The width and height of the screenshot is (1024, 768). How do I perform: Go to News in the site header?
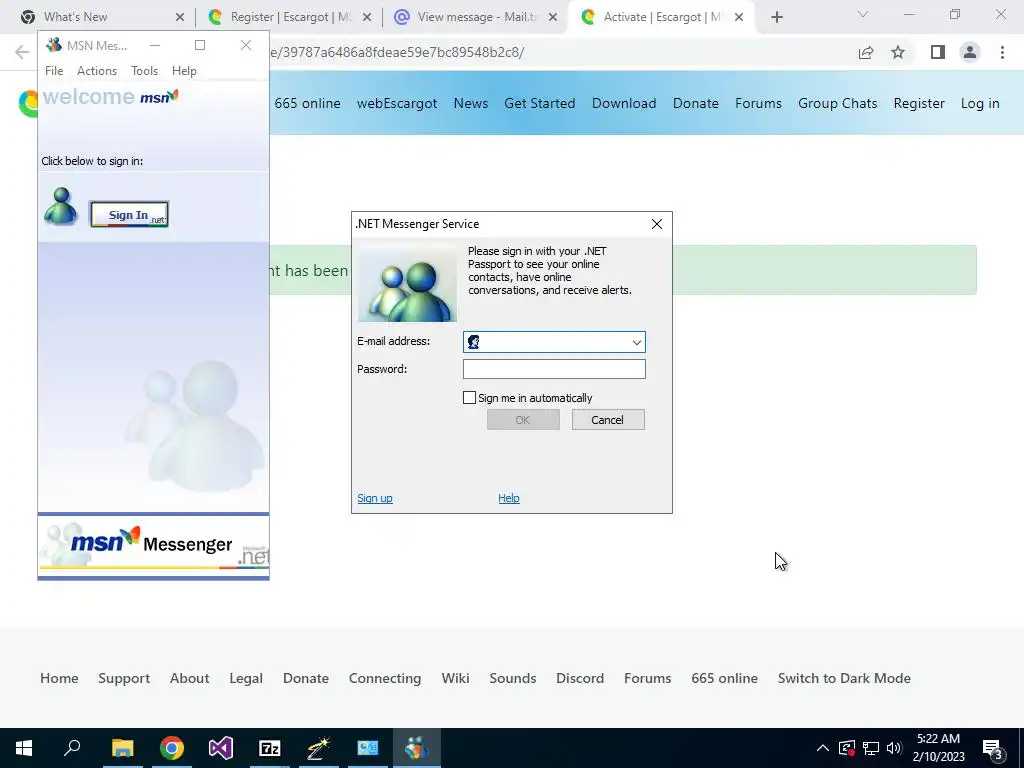click(x=471, y=103)
